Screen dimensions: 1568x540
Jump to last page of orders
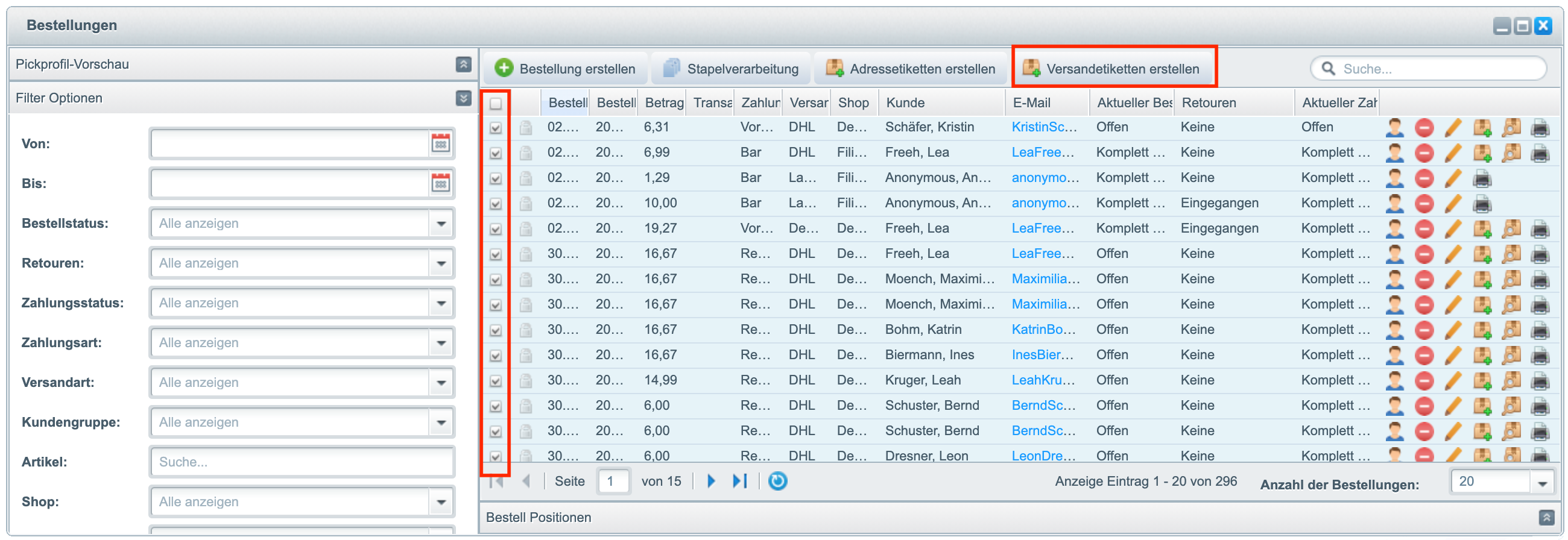click(x=739, y=481)
